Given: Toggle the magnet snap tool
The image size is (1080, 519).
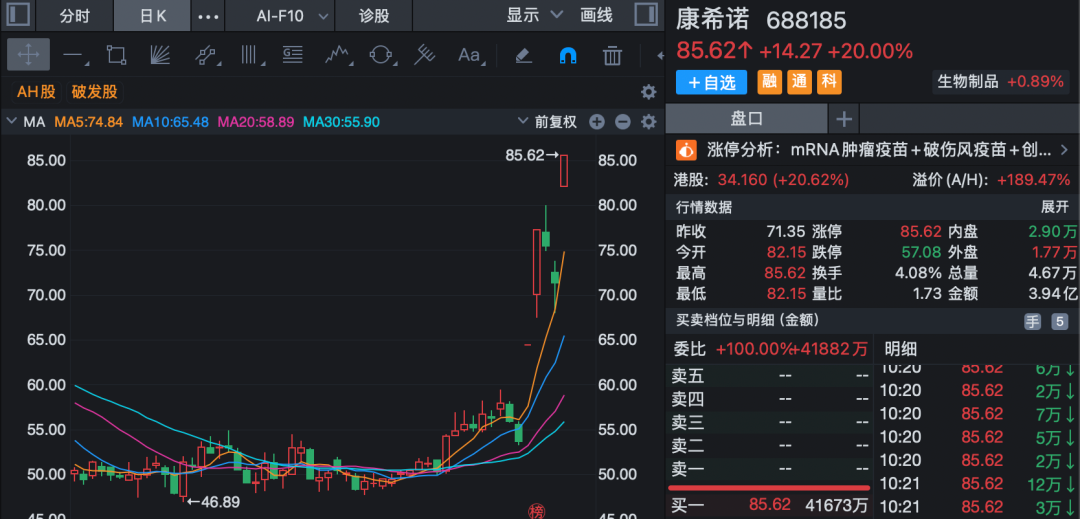Looking at the screenshot, I should coord(568,56).
